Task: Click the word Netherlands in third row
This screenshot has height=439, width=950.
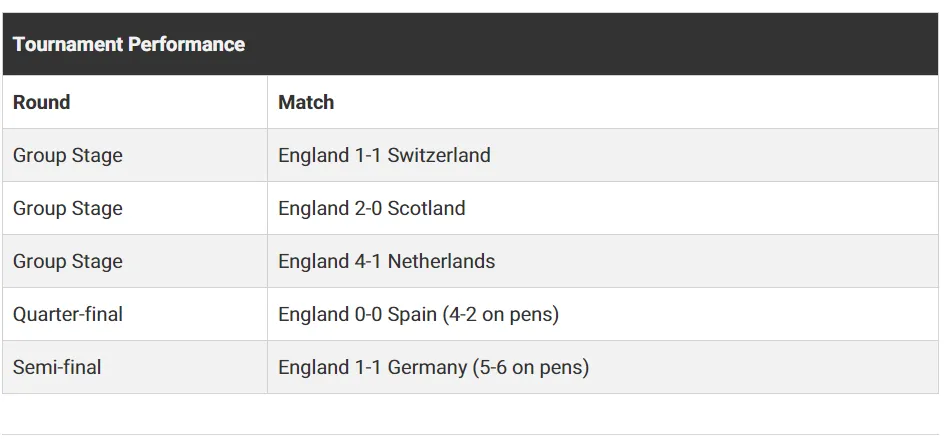Action: pos(441,261)
